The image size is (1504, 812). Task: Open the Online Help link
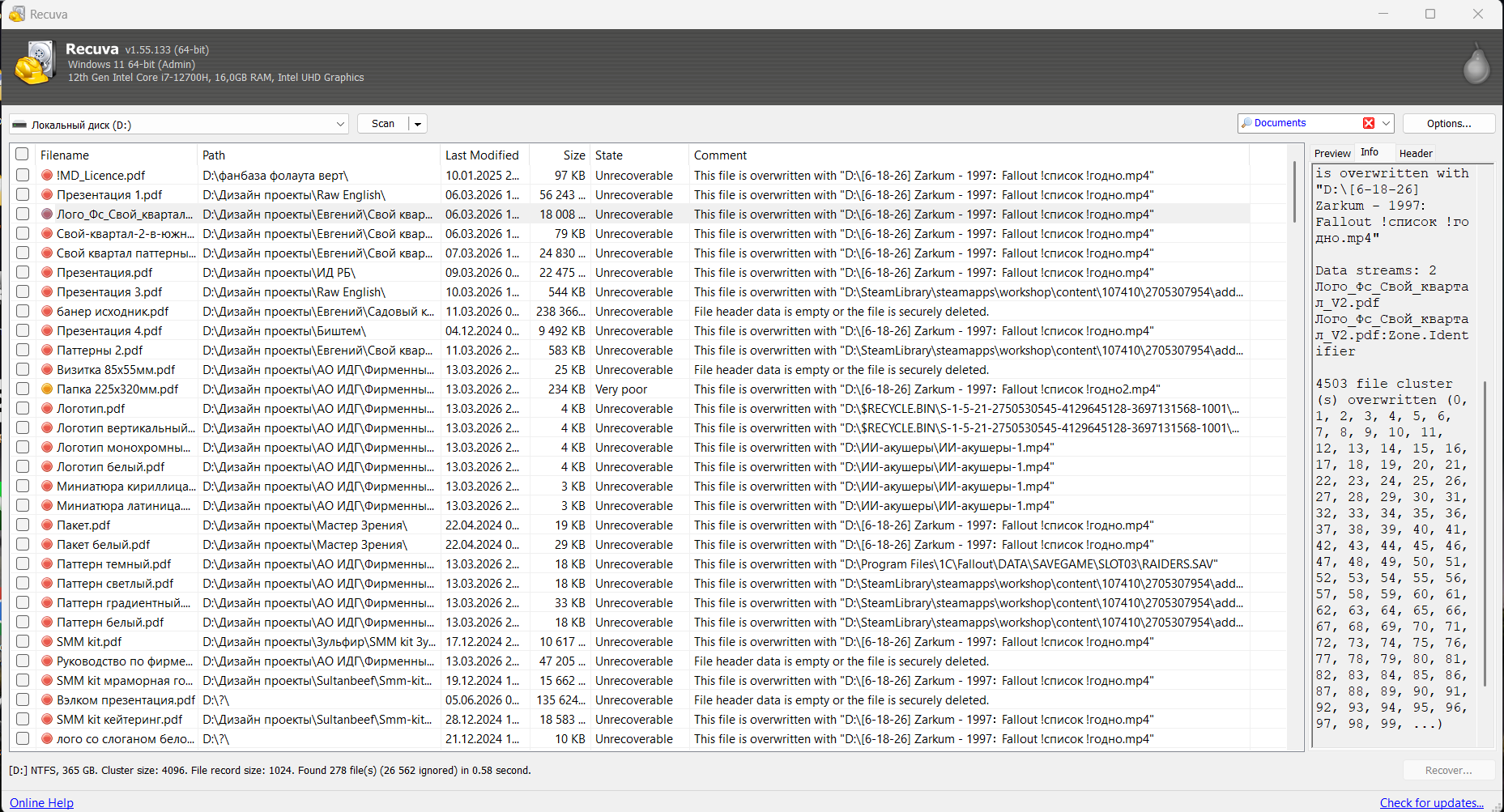click(x=41, y=802)
